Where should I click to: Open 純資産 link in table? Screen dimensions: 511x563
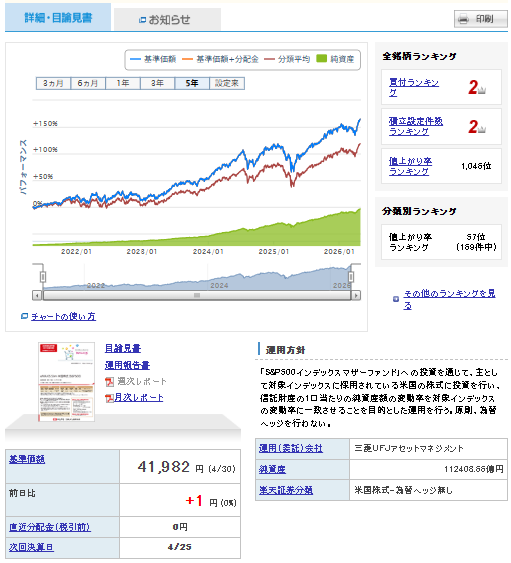pos(272,469)
